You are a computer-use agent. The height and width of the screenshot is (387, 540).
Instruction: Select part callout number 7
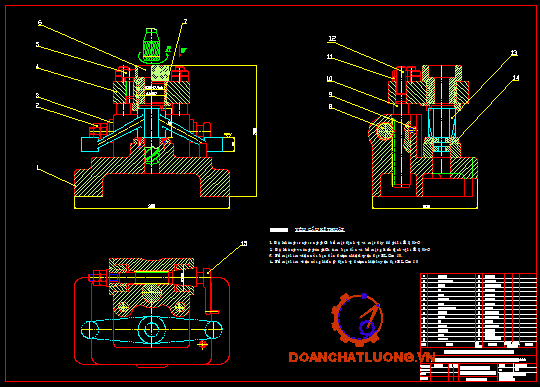[185, 22]
